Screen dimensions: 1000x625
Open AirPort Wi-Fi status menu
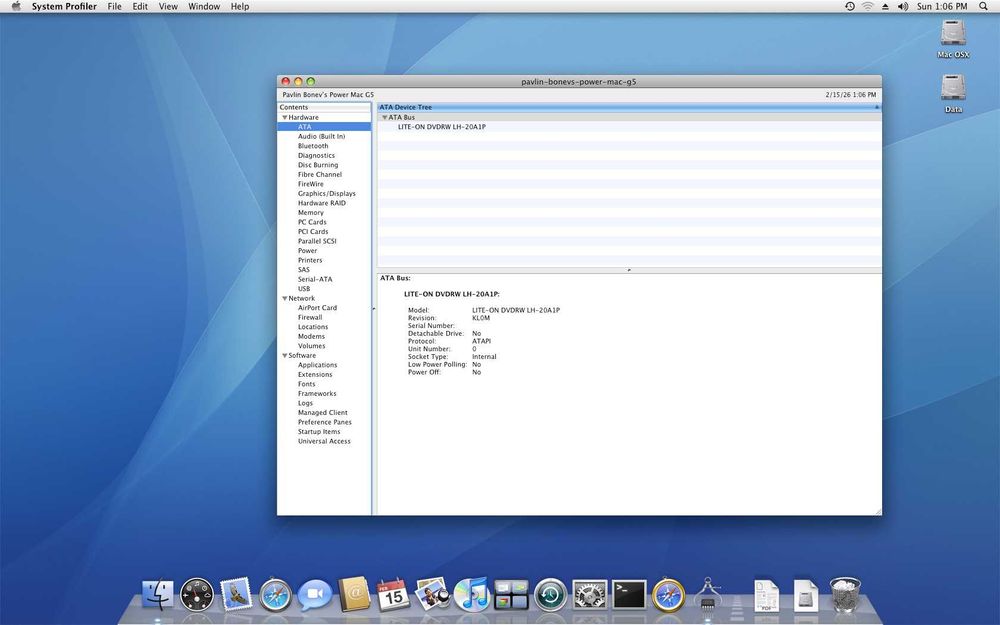868,6
